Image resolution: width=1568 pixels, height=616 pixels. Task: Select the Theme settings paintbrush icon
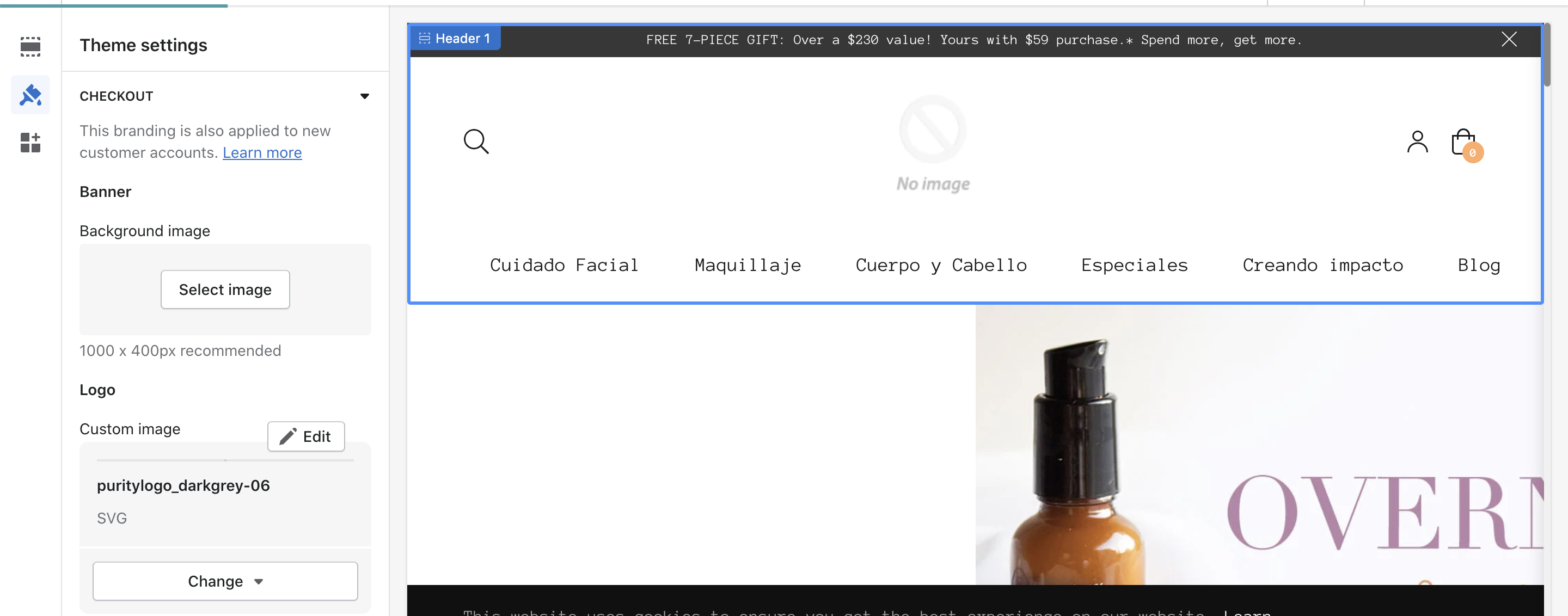pos(30,95)
